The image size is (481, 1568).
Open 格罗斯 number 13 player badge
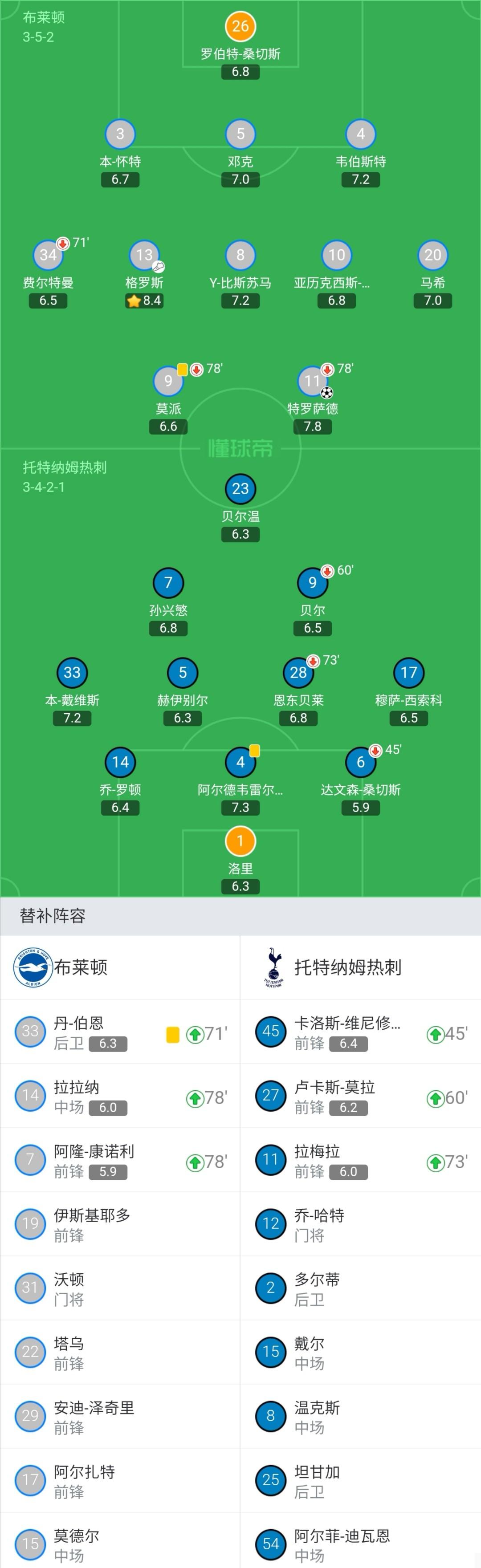point(144,255)
